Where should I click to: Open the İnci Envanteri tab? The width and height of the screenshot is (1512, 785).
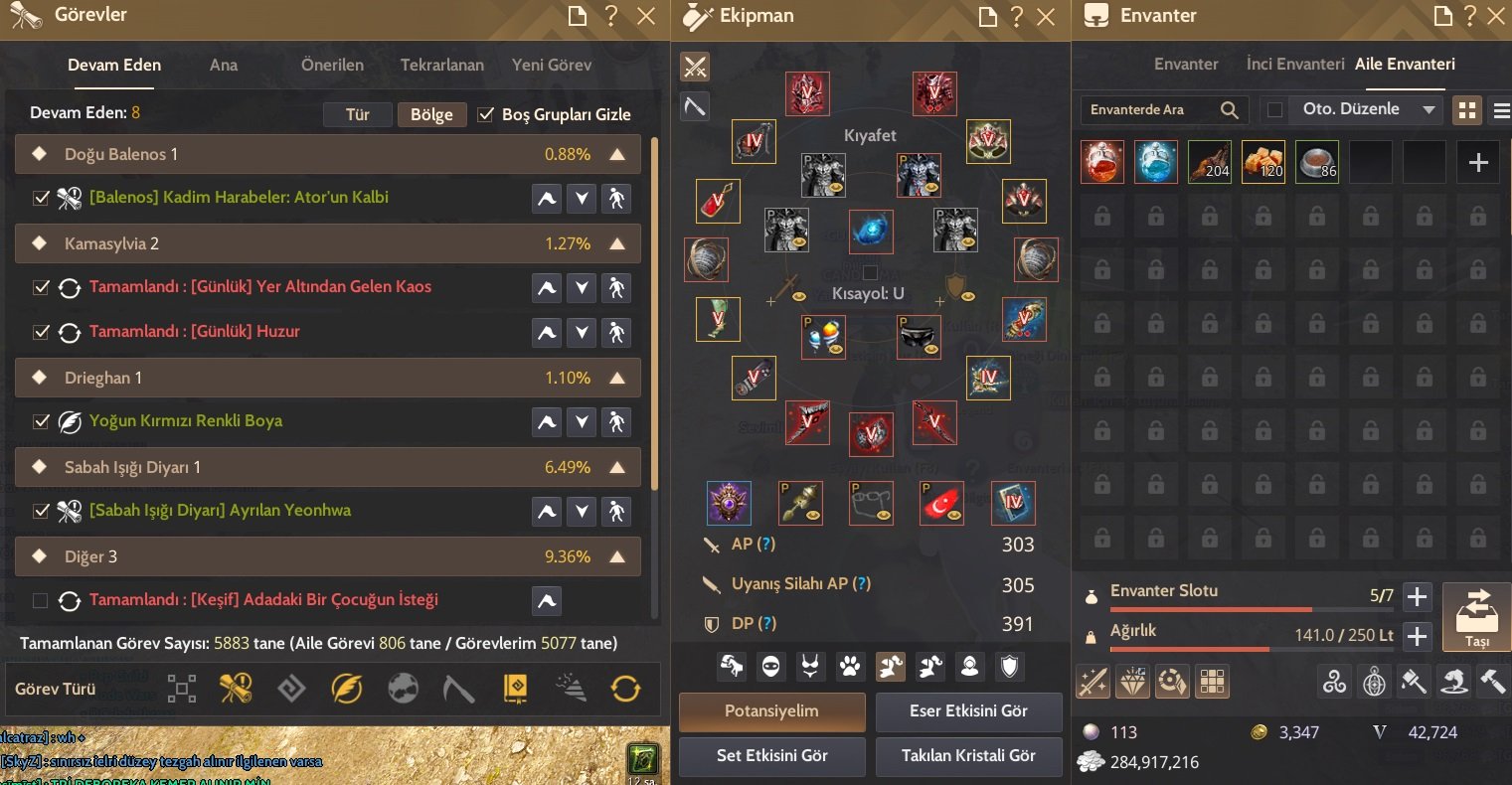1295,64
